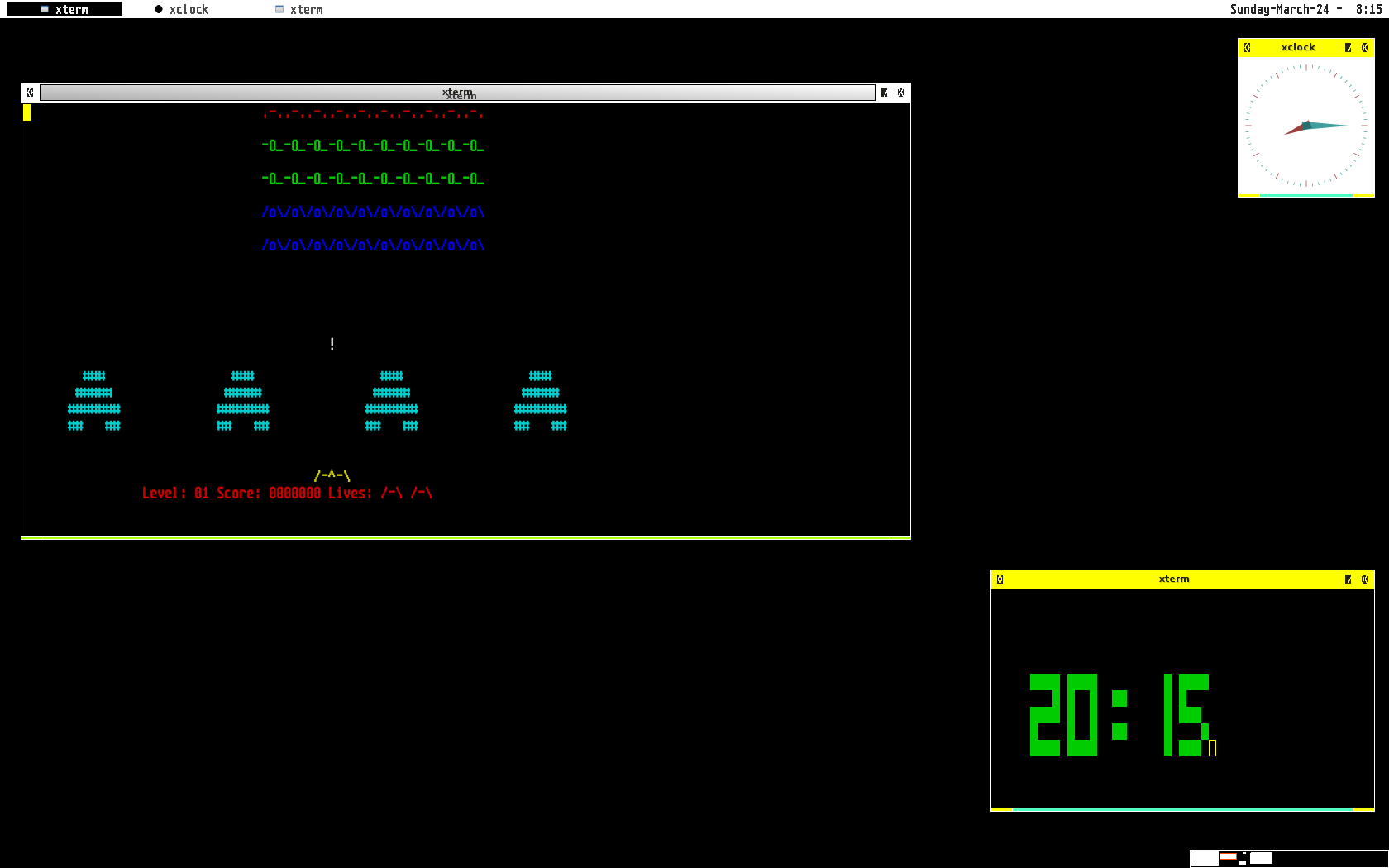Click the white '!' missile in the game
The height and width of the screenshot is (868, 1389).
(x=332, y=343)
